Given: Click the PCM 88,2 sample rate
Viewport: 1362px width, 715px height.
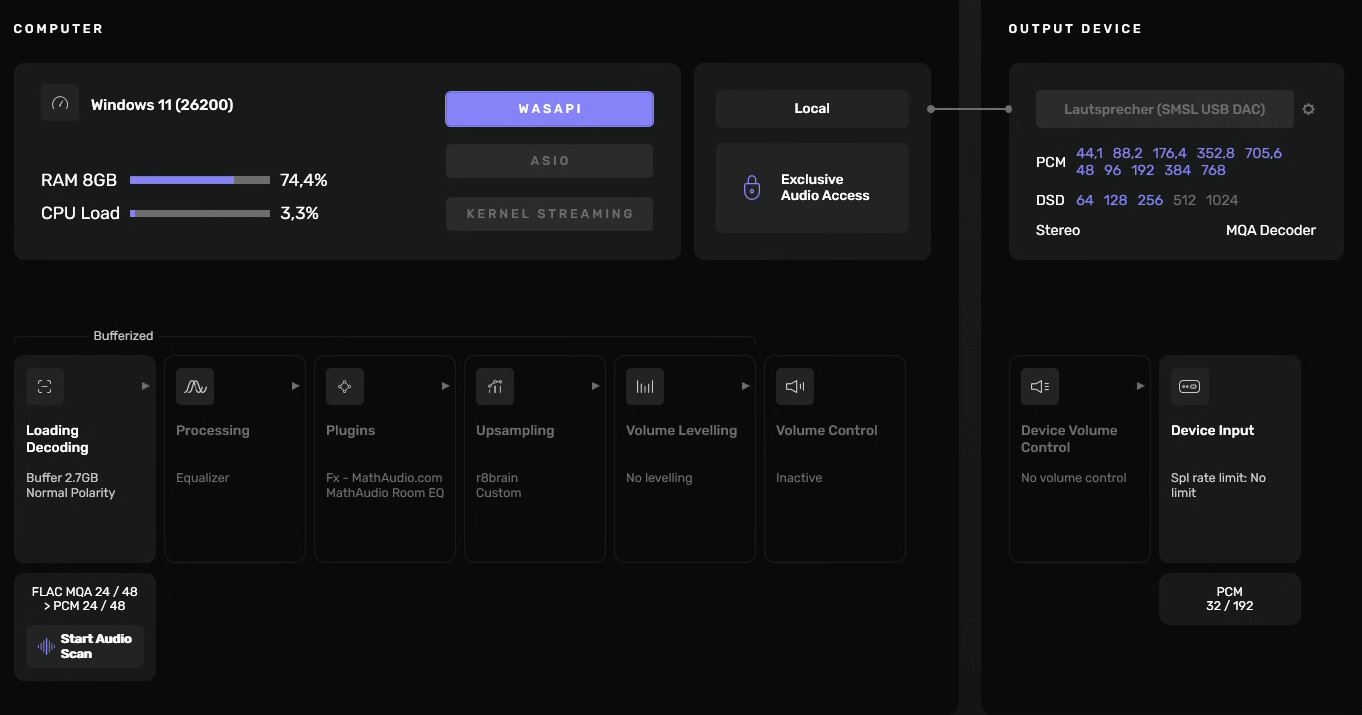Looking at the screenshot, I should [1127, 153].
